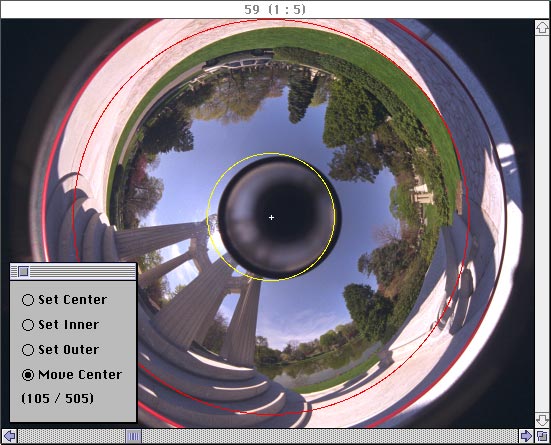Click the scroll left arrow
This screenshot has height=445, width=551.
pos(9,436)
